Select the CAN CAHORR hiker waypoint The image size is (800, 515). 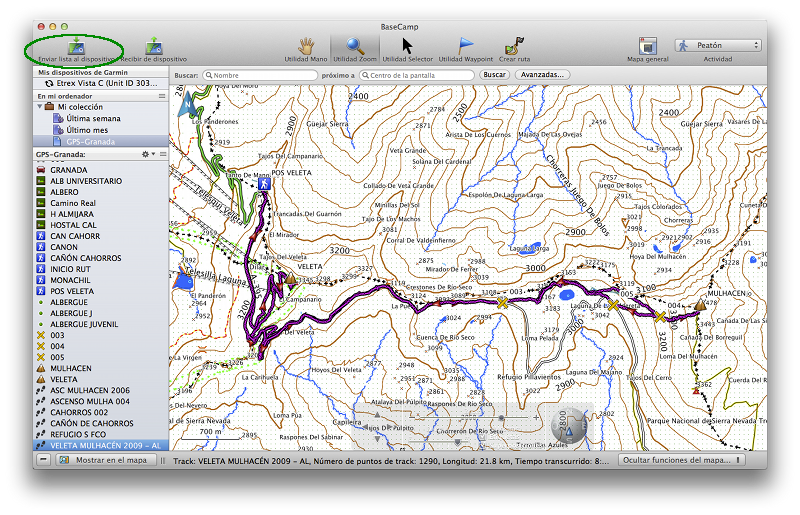tap(101, 236)
